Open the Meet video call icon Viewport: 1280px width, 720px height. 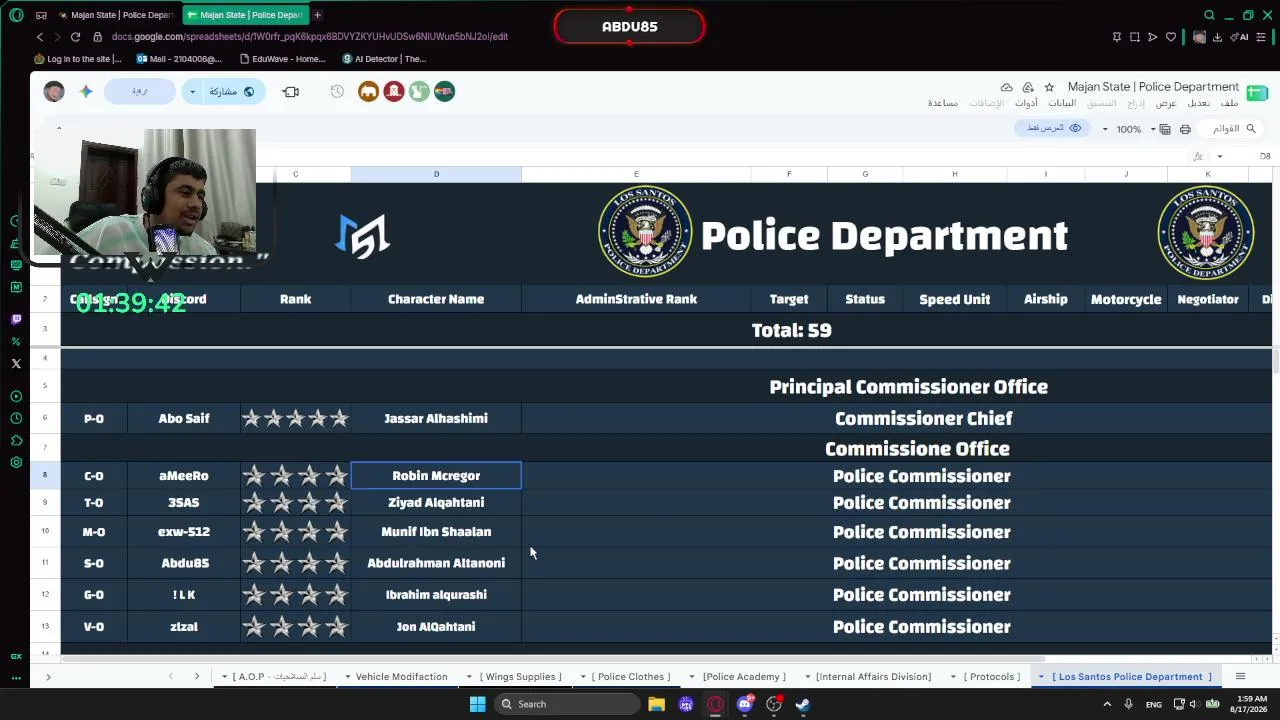click(291, 91)
